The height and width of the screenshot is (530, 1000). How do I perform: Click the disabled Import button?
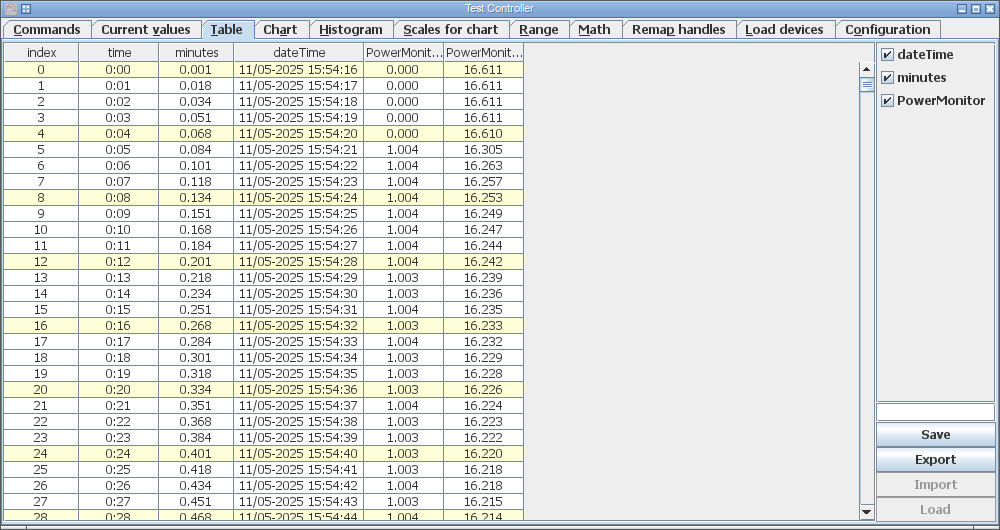click(936, 485)
